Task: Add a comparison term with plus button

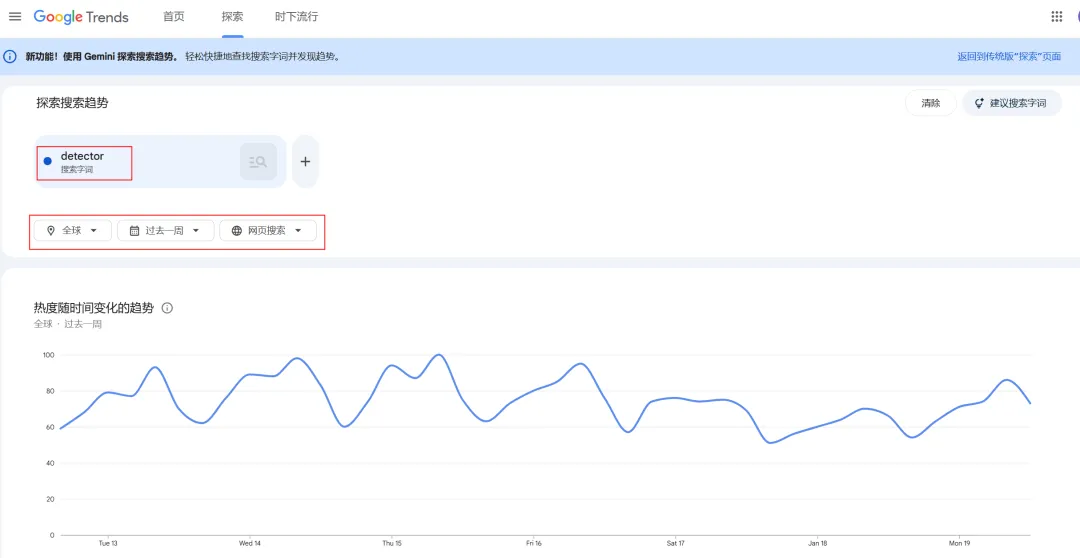Action: (306, 162)
